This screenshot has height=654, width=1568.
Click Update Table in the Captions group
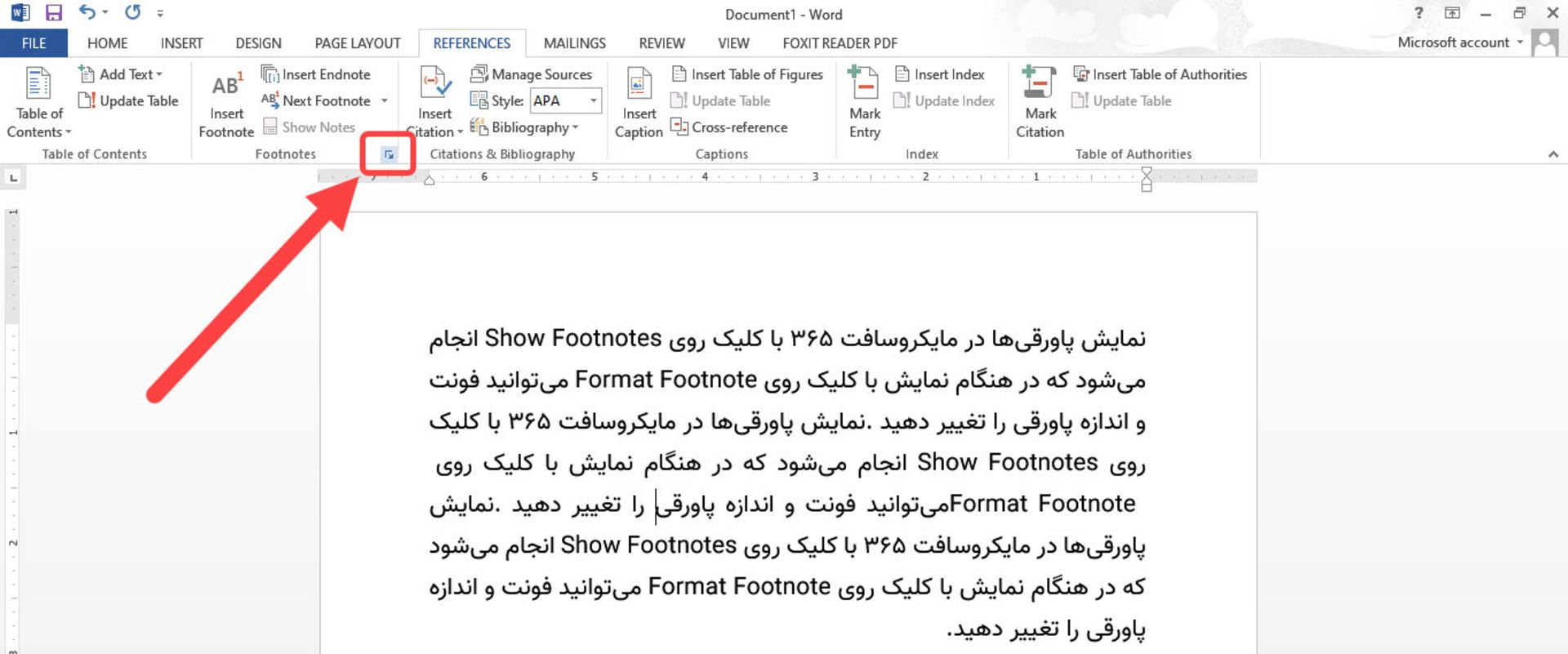pos(720,101)
